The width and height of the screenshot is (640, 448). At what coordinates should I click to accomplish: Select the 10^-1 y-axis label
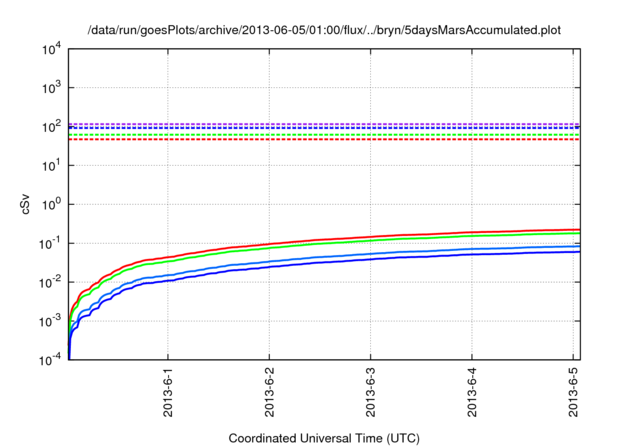pos(51,244)
